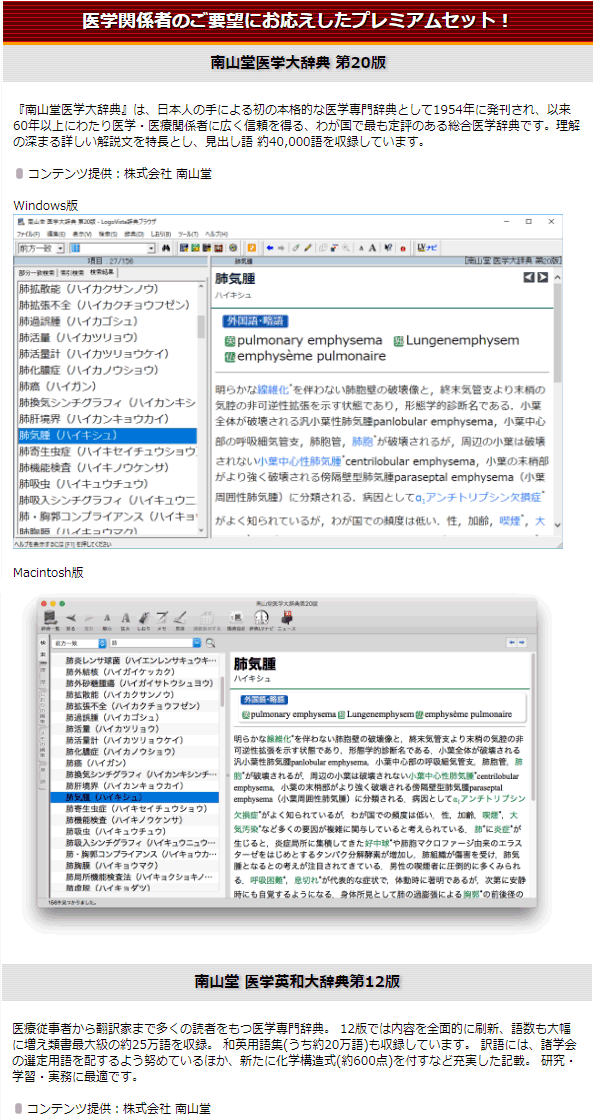Image resolution: width=600 pixels, height=1120 pixels.
Task: Expand the Mac search field history dropdown
Action: tap(196, 643)
